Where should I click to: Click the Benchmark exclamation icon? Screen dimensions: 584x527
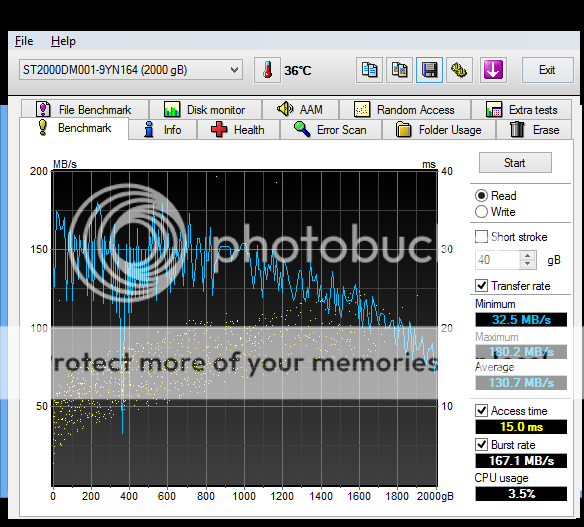[x=43, y=128]
